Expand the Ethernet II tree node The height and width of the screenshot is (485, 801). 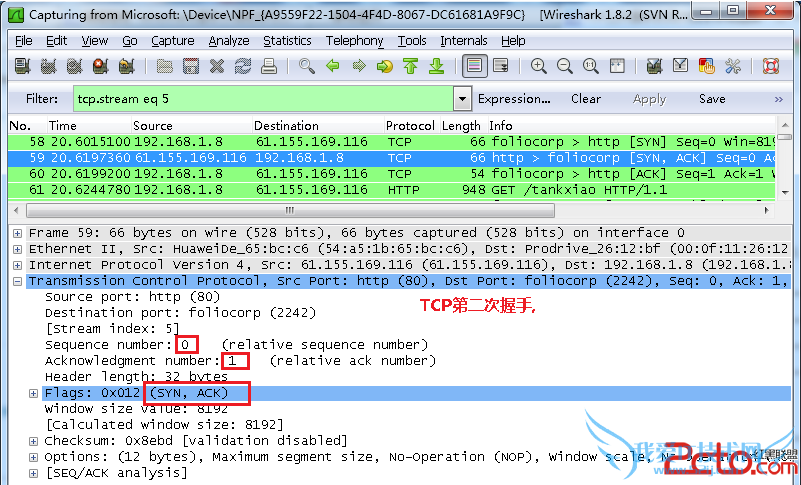click(x=17, y=249)
